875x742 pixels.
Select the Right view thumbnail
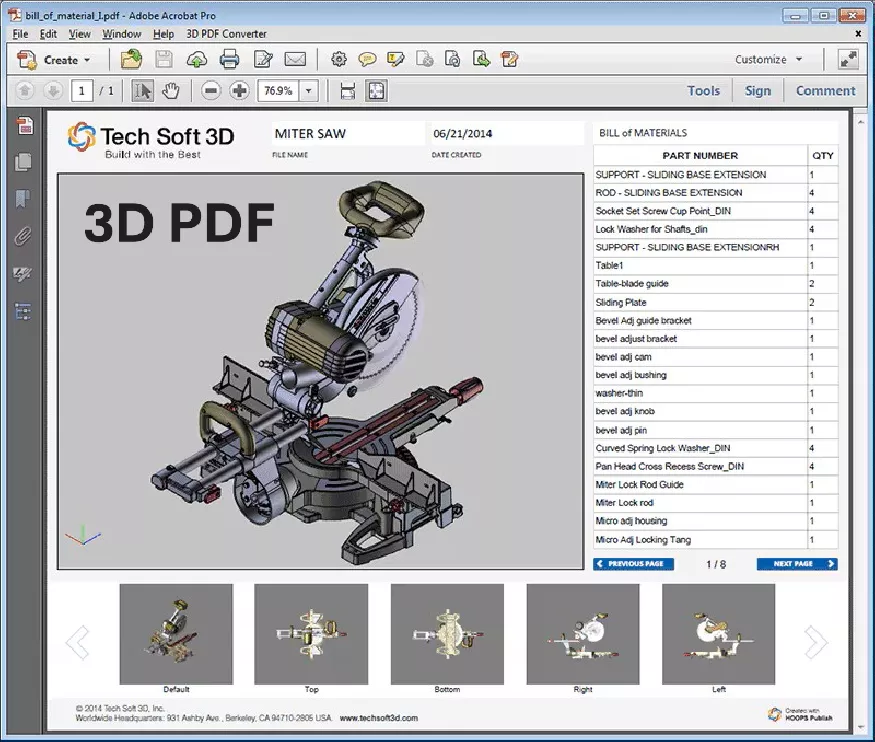coord(583,634)
